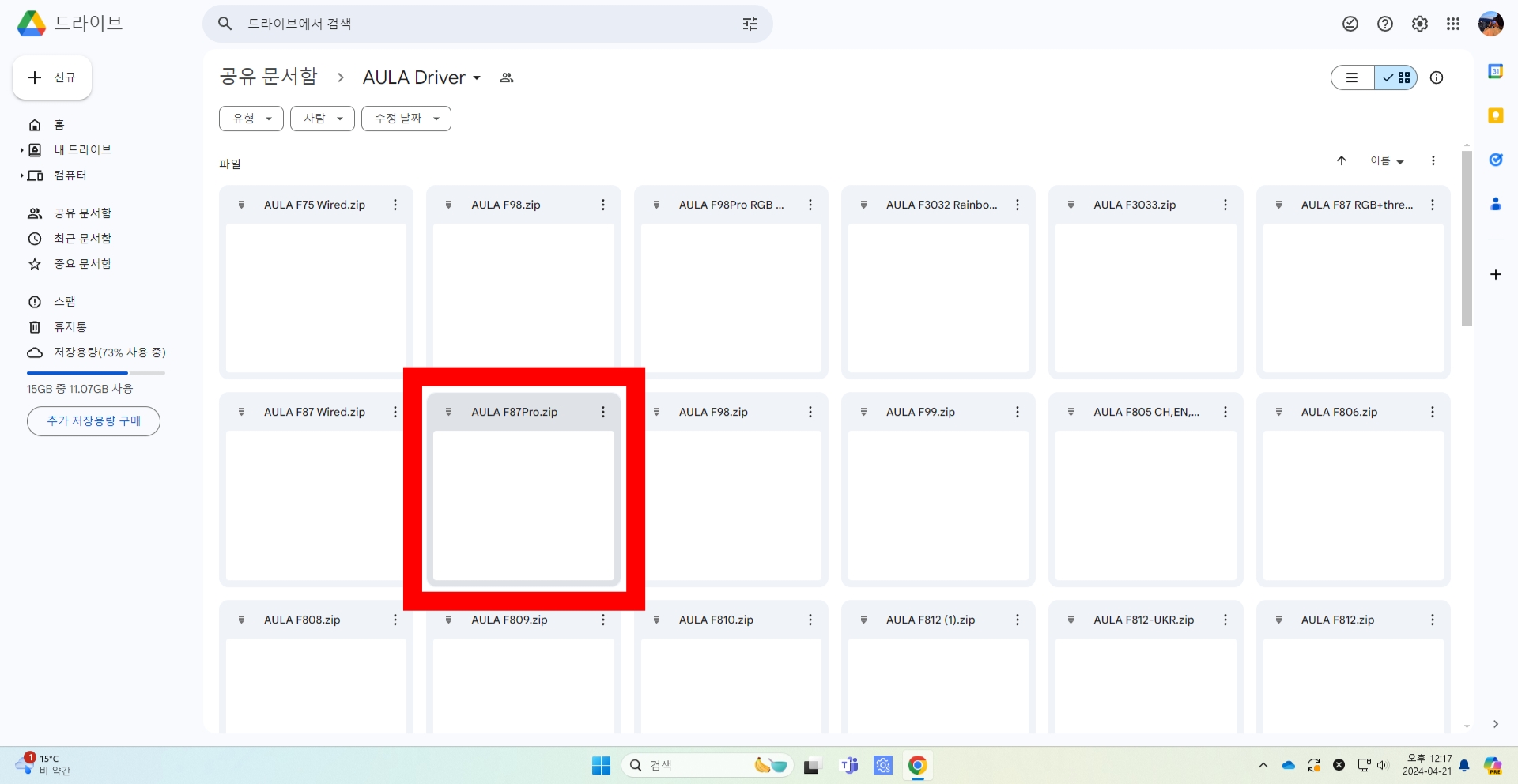Image resolution: width=1518 pixels, height=784 pixels.
Task: Select AULA F3032 Rainbo... file card
Action: [x=938, y=282]
